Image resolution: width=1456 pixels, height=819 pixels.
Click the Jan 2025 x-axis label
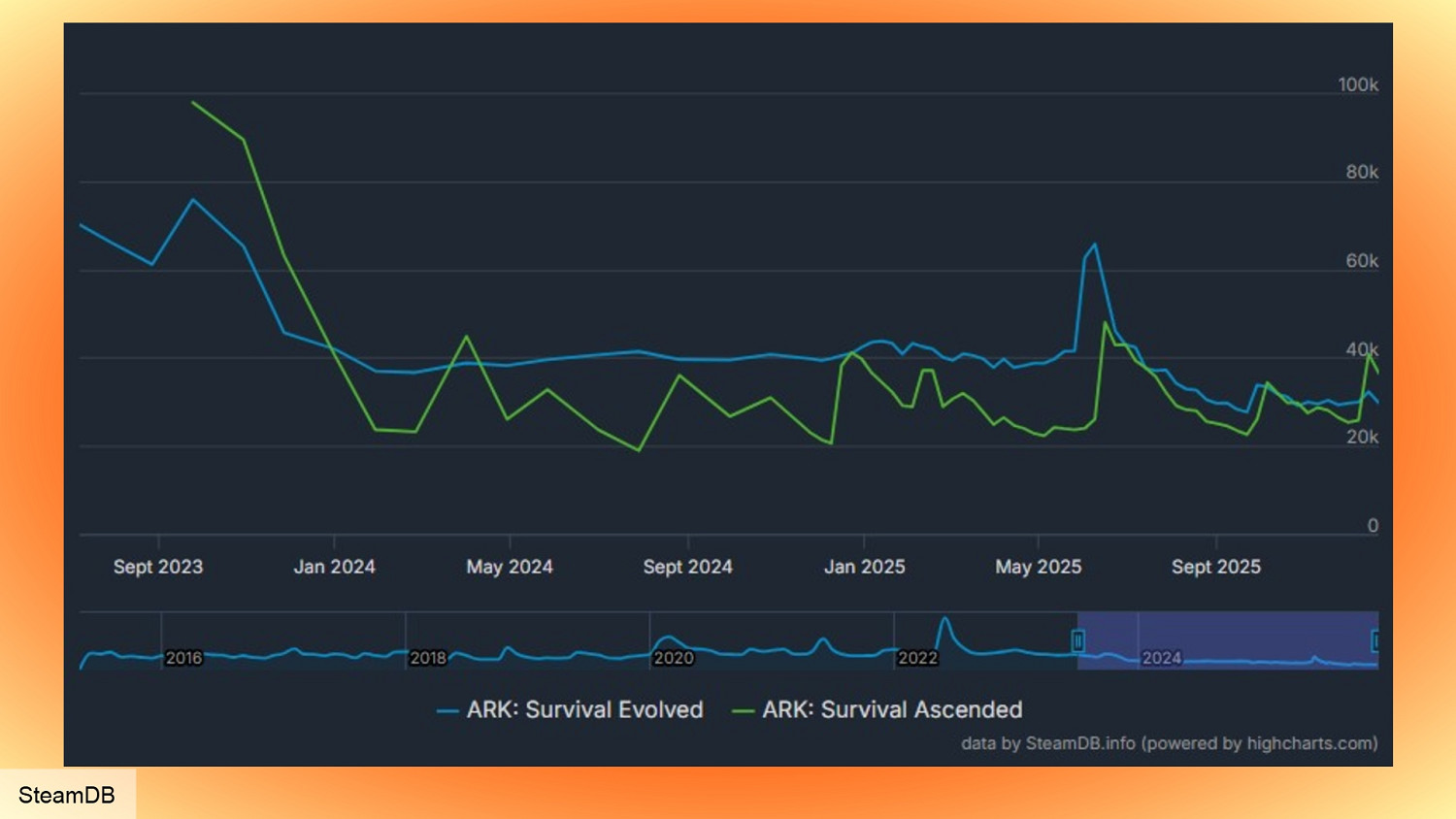click(864, 567)
